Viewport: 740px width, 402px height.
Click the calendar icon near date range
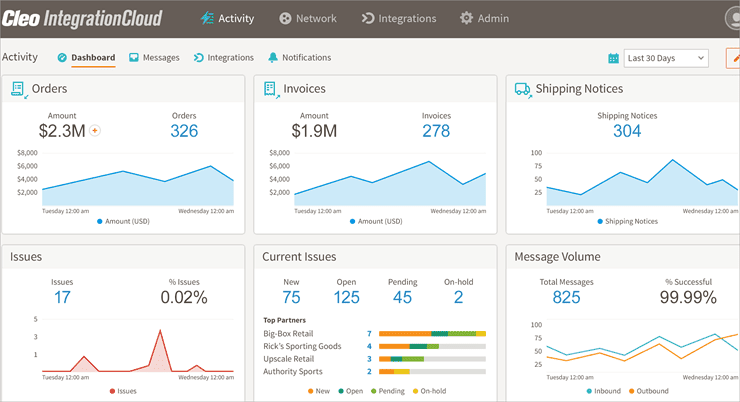coord(613,58)
